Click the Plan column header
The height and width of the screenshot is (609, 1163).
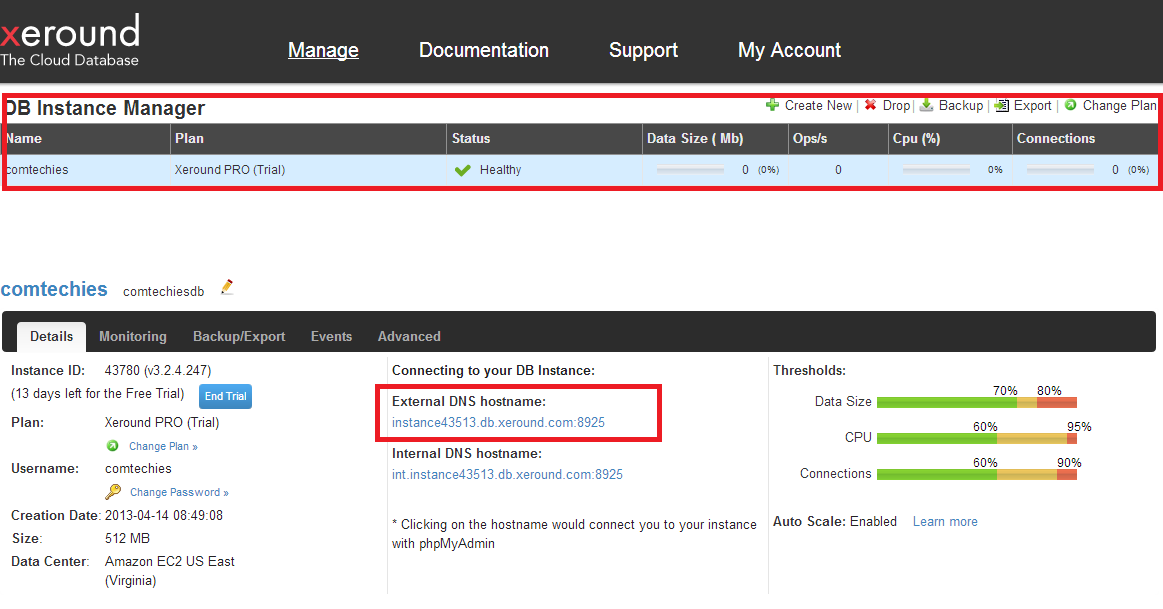click(x=309, y=139)
